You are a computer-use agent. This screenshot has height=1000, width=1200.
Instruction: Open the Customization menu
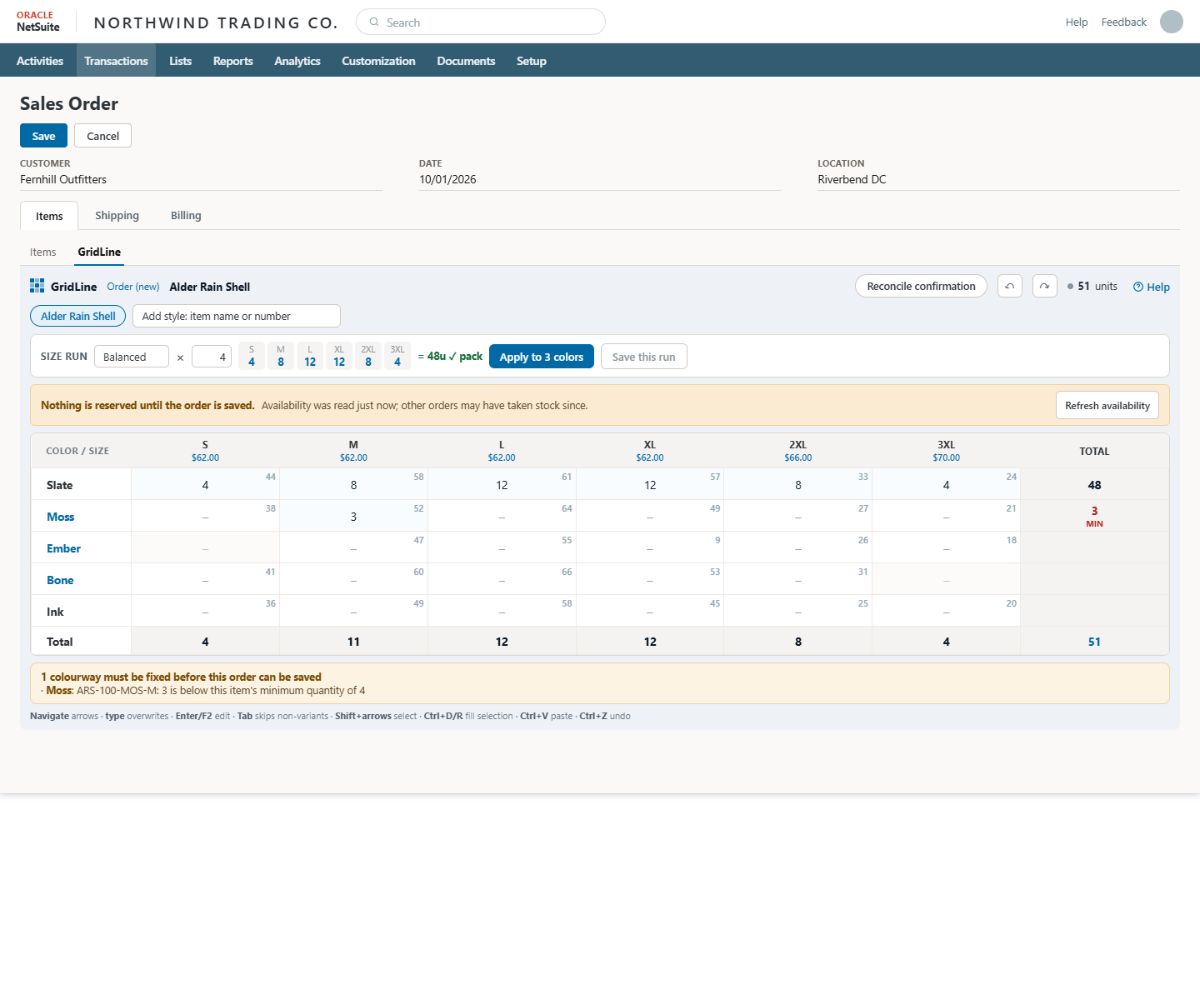coord(378,61)
